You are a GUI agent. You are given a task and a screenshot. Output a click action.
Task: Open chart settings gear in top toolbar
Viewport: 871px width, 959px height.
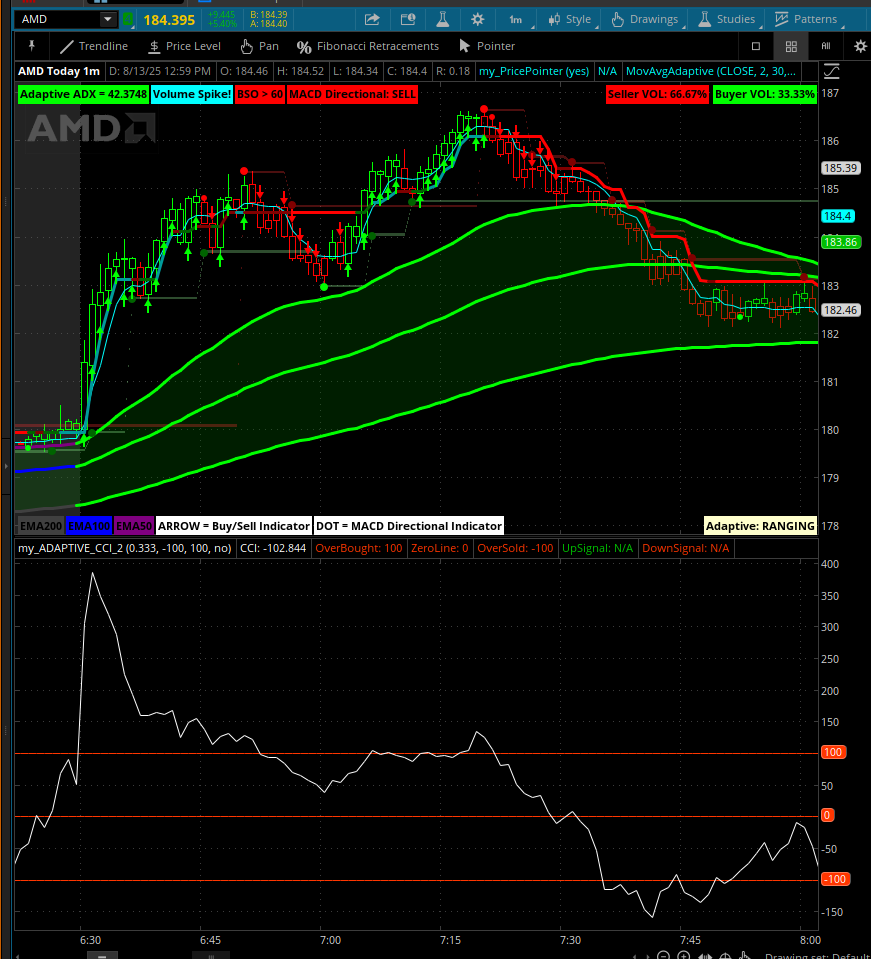click(x=478, y=19)
